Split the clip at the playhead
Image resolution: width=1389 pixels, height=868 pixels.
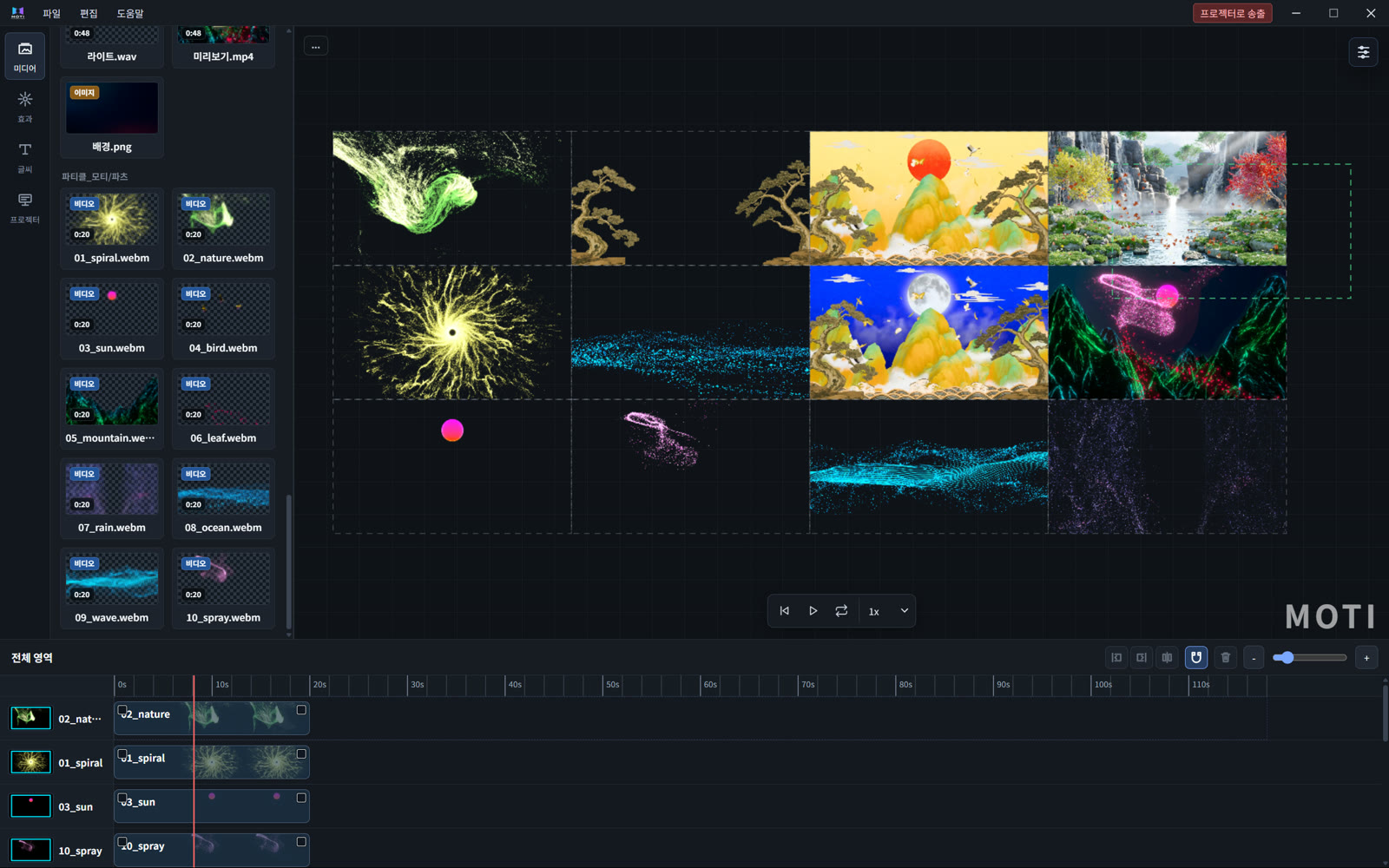tap(1167, 658)
